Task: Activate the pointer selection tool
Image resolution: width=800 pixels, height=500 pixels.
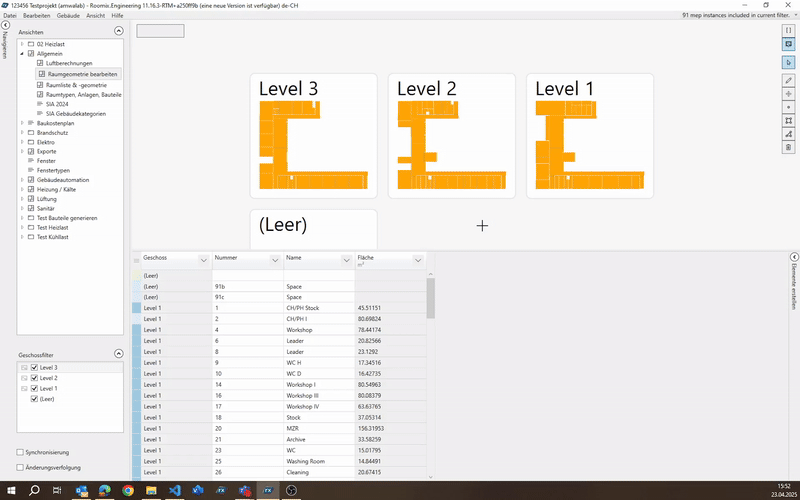Action: click(x=788, y=62)
